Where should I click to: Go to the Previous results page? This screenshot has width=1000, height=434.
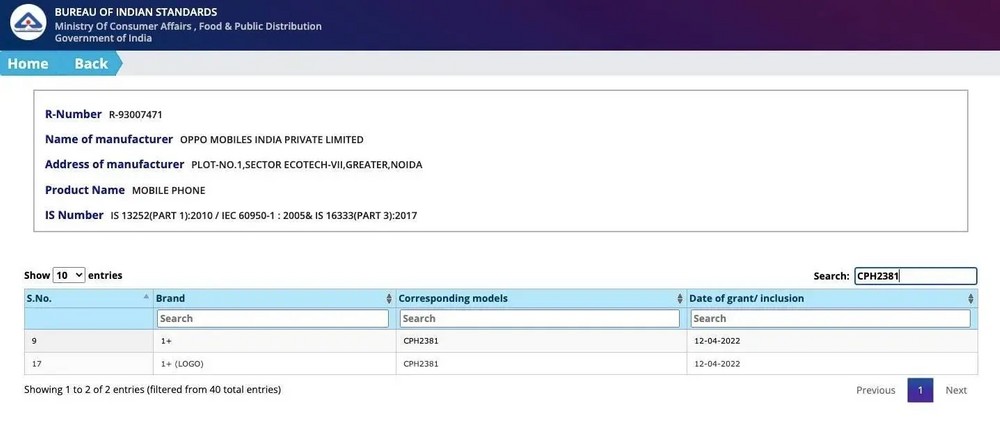click(875, 390)
